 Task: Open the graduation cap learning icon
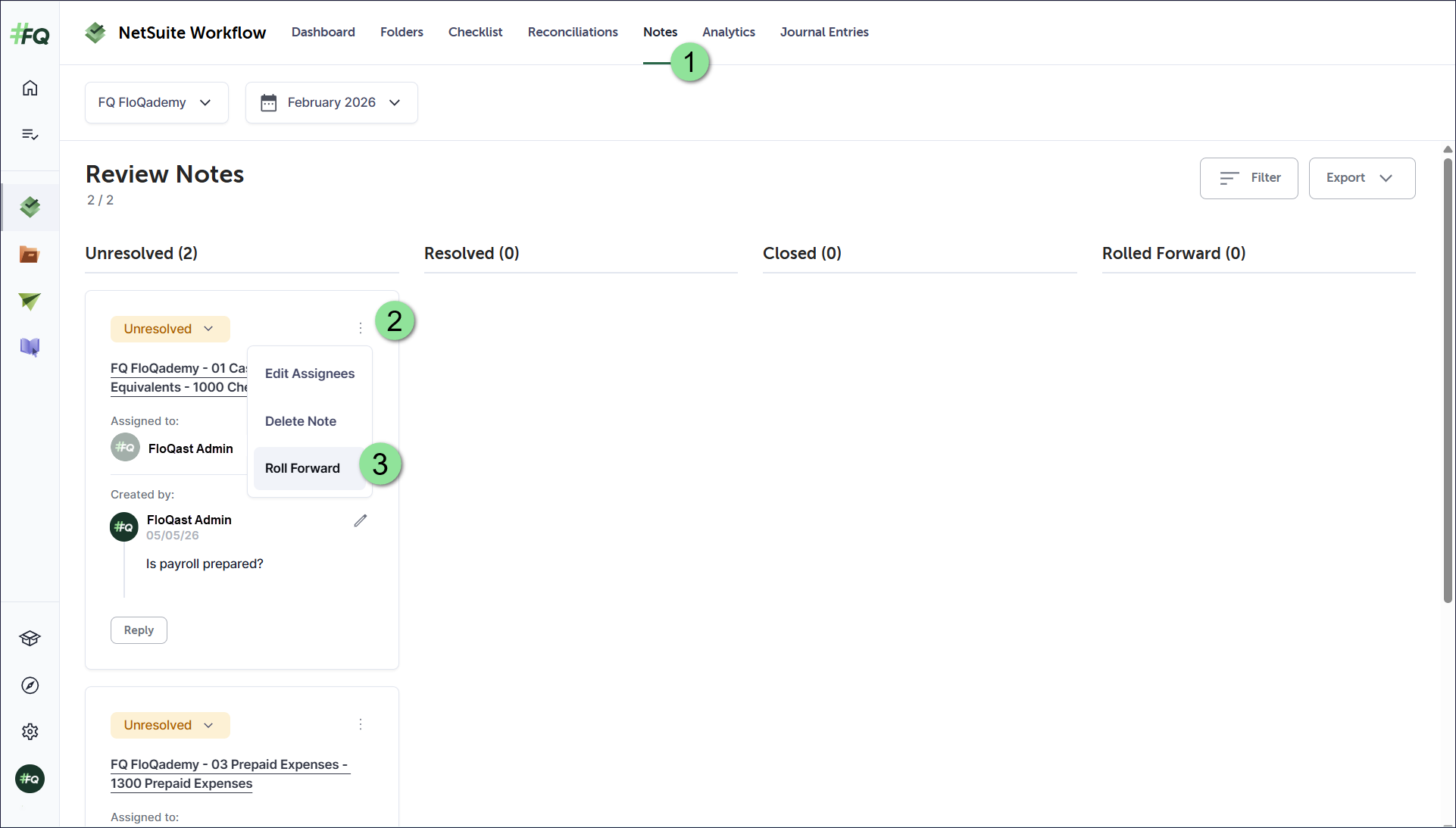click(30, 639)
